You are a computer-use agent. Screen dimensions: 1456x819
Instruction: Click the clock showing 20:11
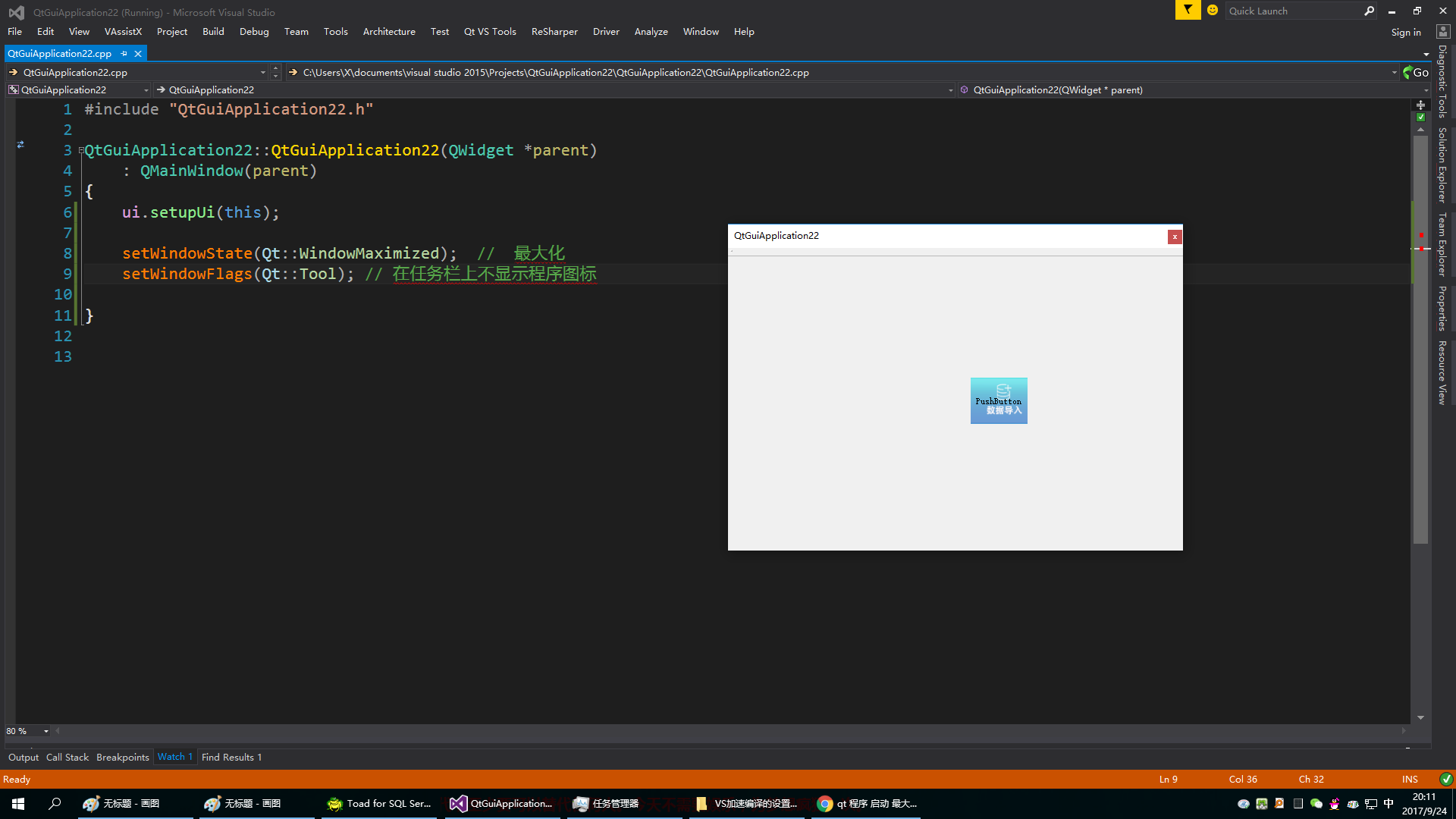point(1424,797)
